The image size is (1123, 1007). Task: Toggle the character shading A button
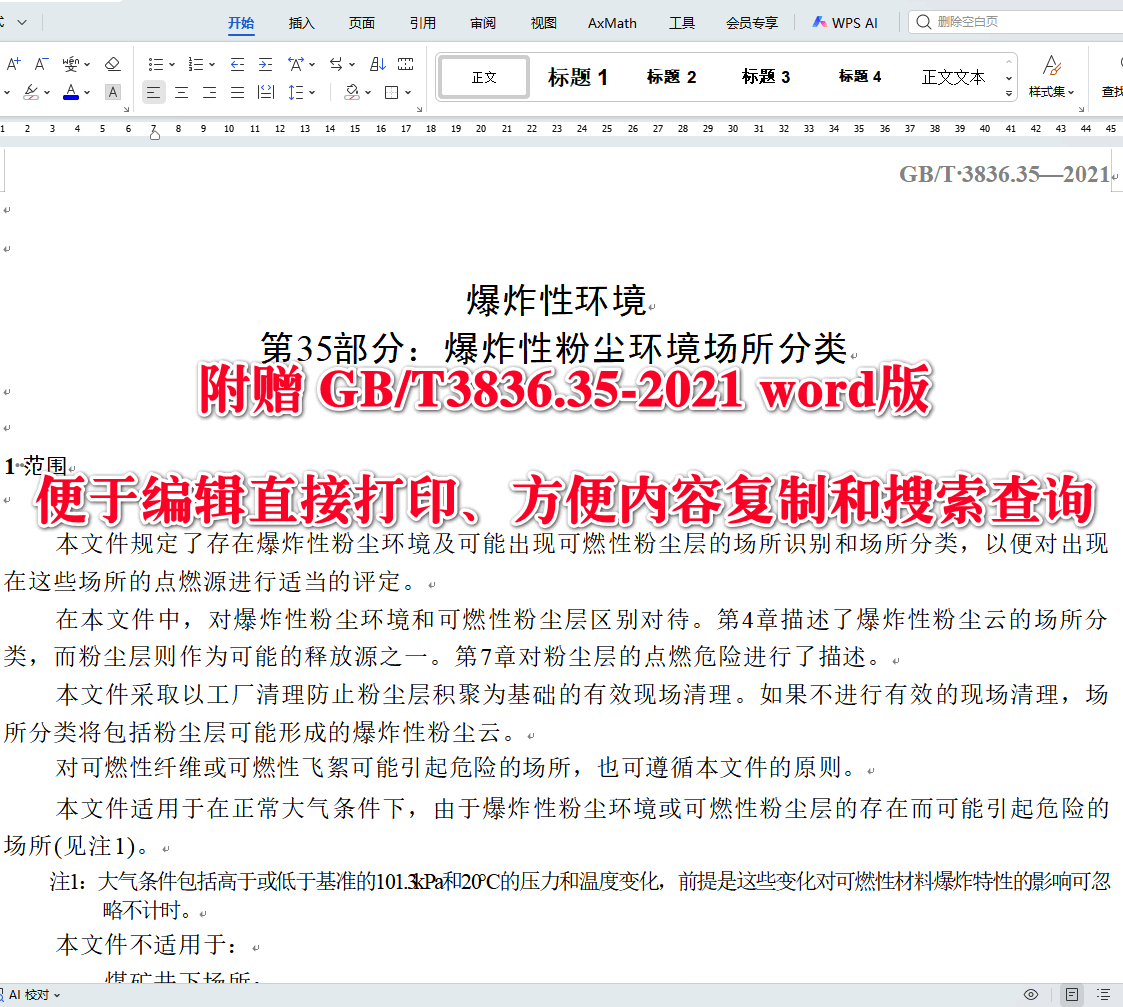pyautogui.click(x=113, y=92)
